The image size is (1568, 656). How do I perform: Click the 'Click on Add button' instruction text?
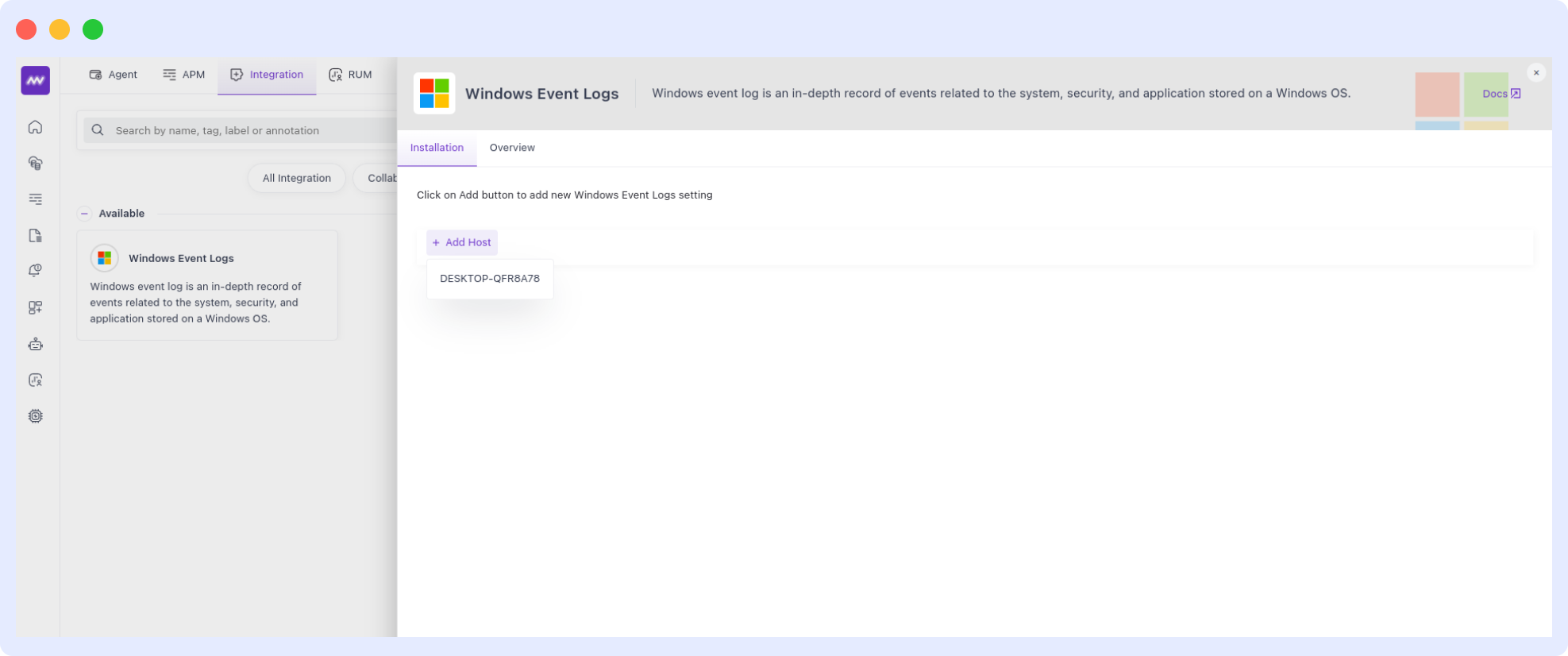click(564, 195)
